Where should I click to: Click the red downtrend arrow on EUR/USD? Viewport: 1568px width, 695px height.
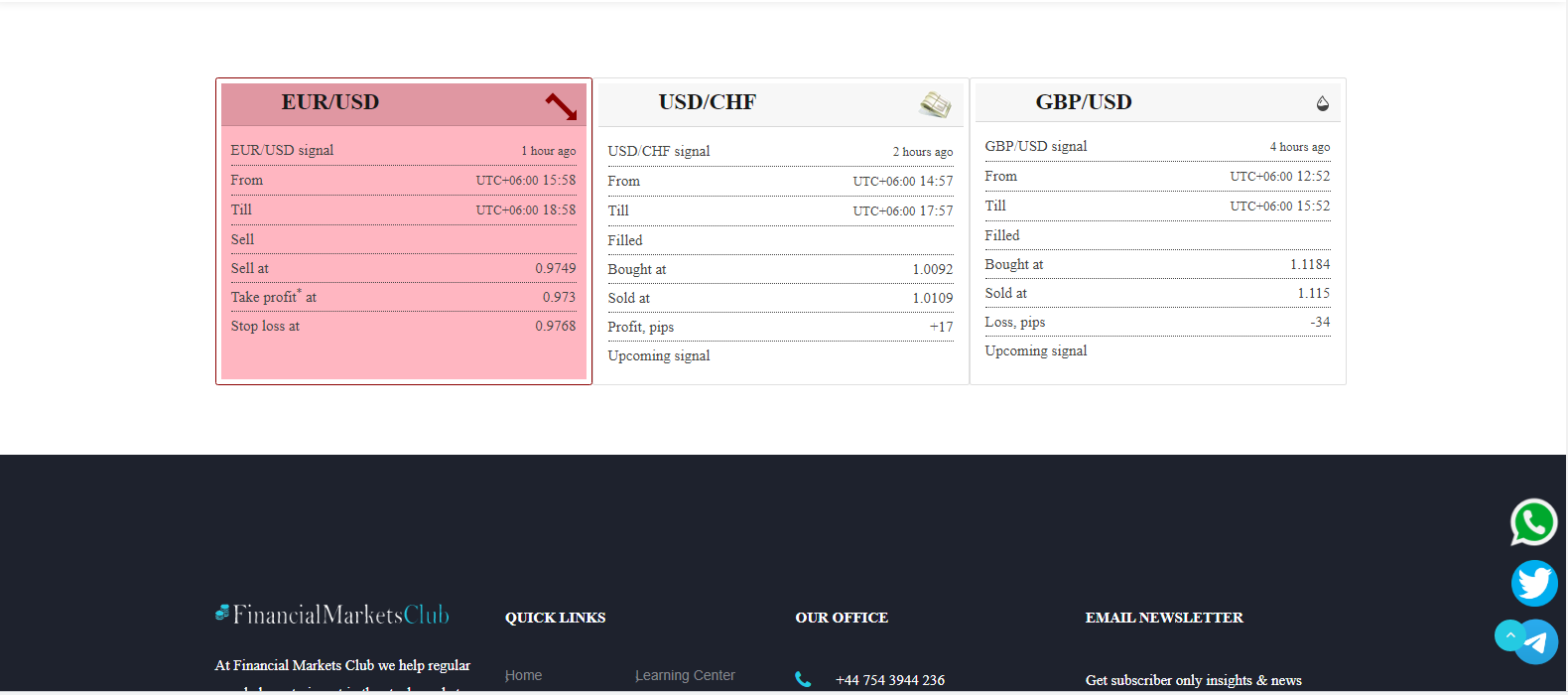pos(561,105)
